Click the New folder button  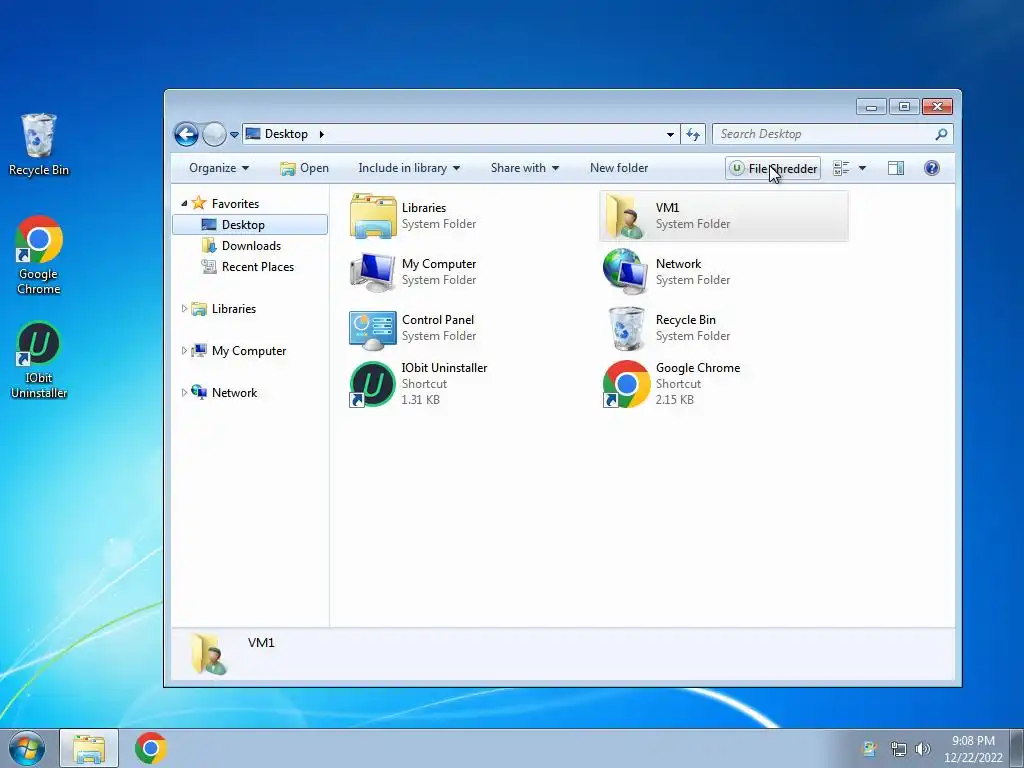point(619,168)
